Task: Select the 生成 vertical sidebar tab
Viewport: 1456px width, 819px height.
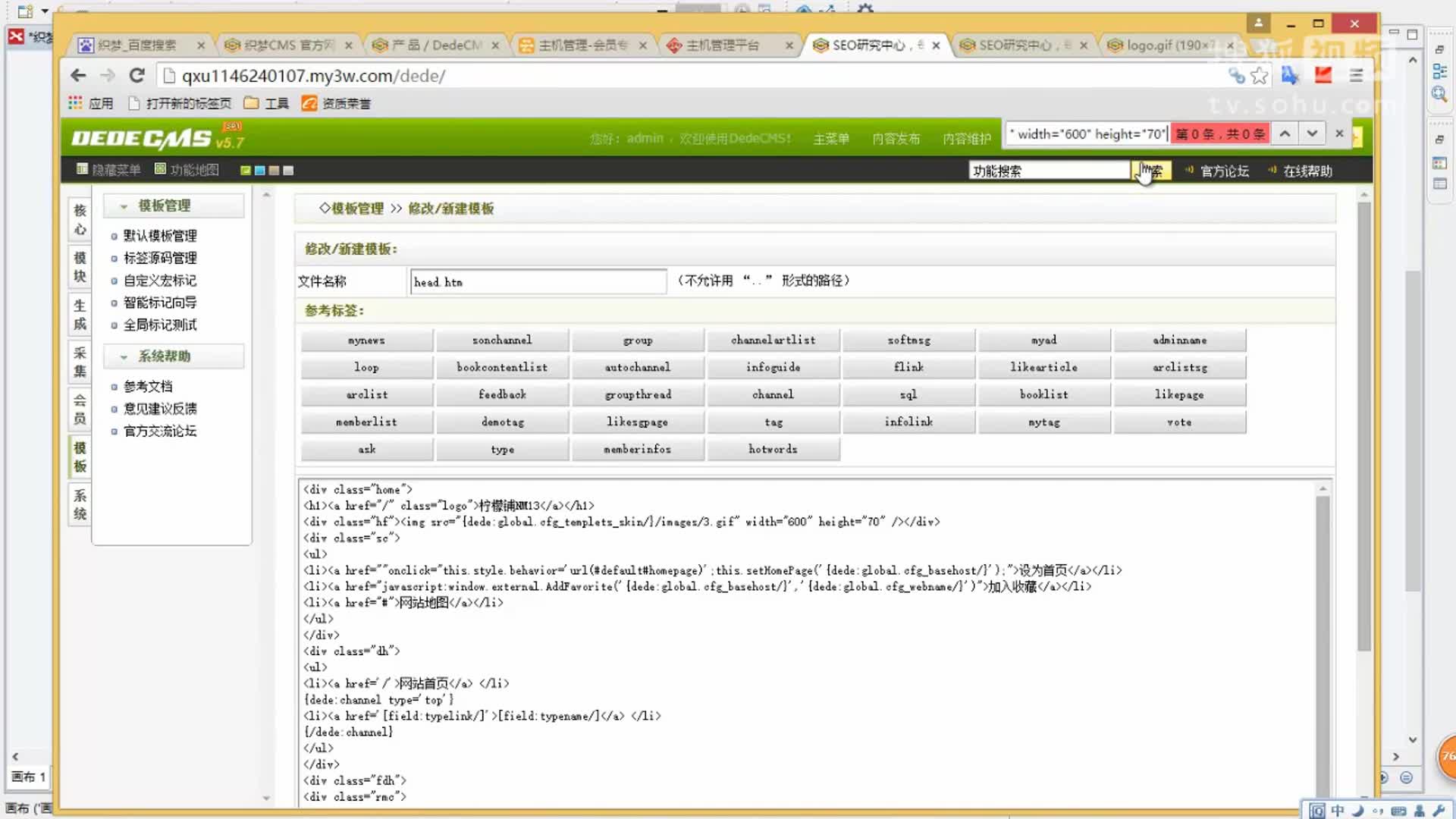Action: [80, 315]
